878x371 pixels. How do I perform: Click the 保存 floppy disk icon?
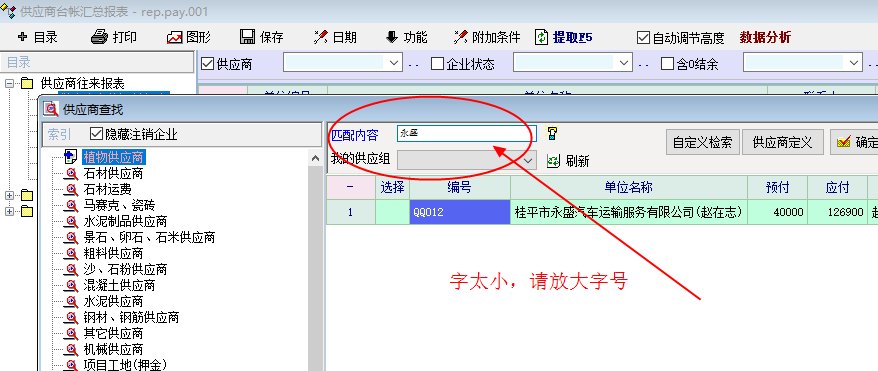(248, 37)
